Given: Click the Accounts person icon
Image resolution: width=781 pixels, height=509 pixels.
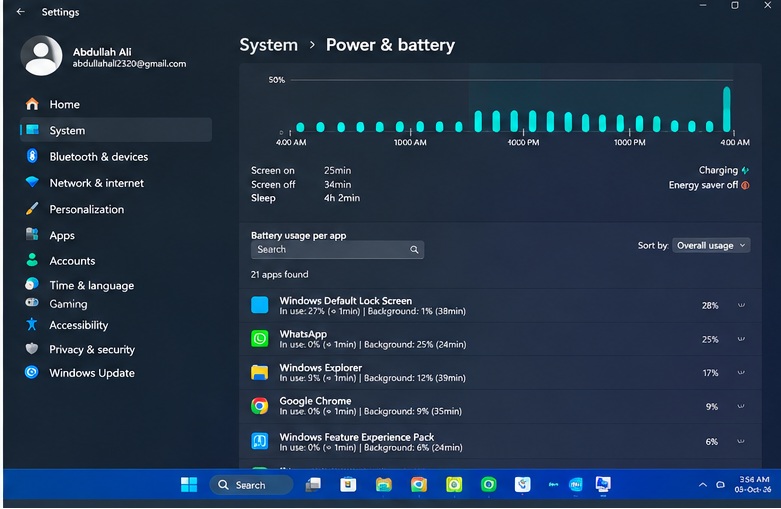Looking at the screenshot, I should 32,260.
